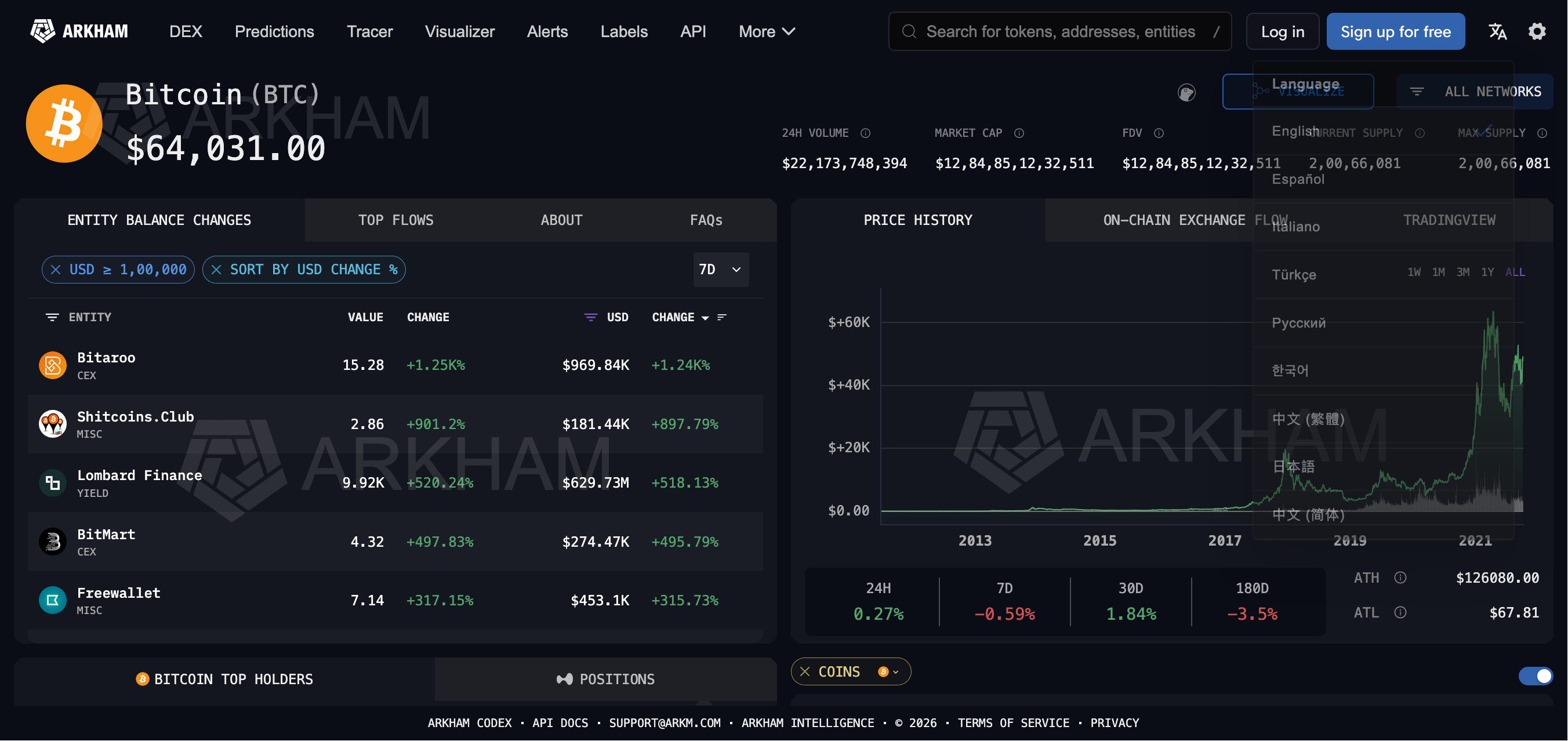1568x741 pixels.
Task: Choose 中文 (繁體) in the Language menu
Action: point(1383,419)
